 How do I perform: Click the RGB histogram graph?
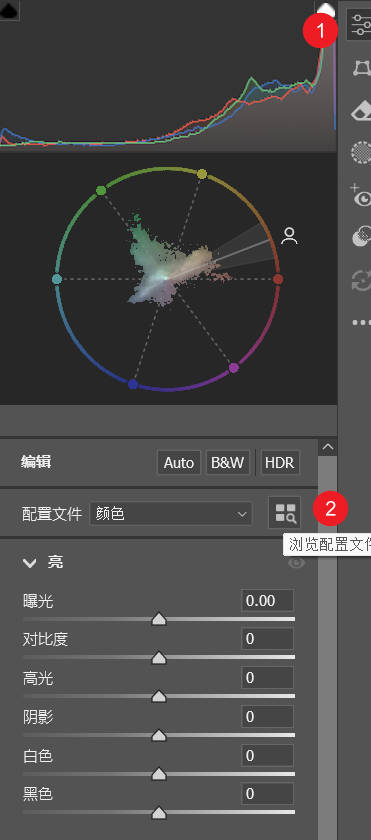[x=168, y=75]
